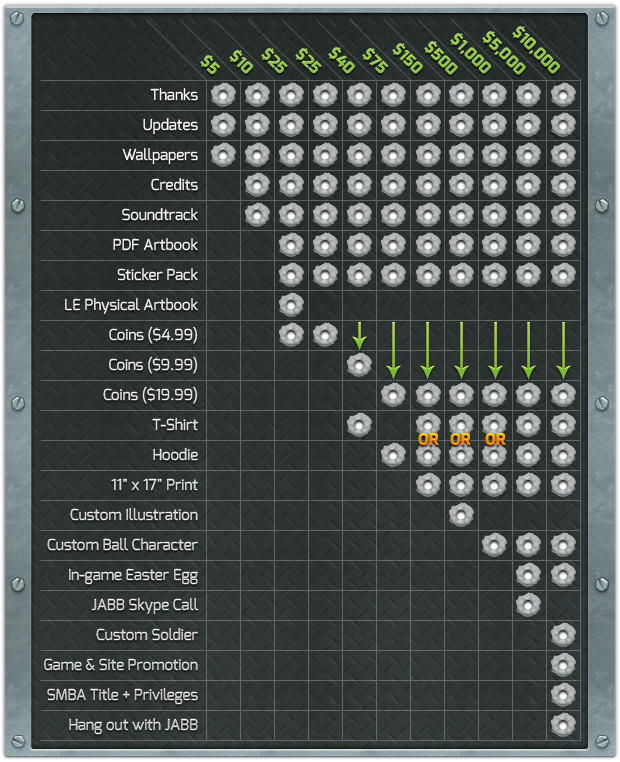Click the first orange OR label
The image size is (620, 762).
pyautogui.click(x=428, y=440)
